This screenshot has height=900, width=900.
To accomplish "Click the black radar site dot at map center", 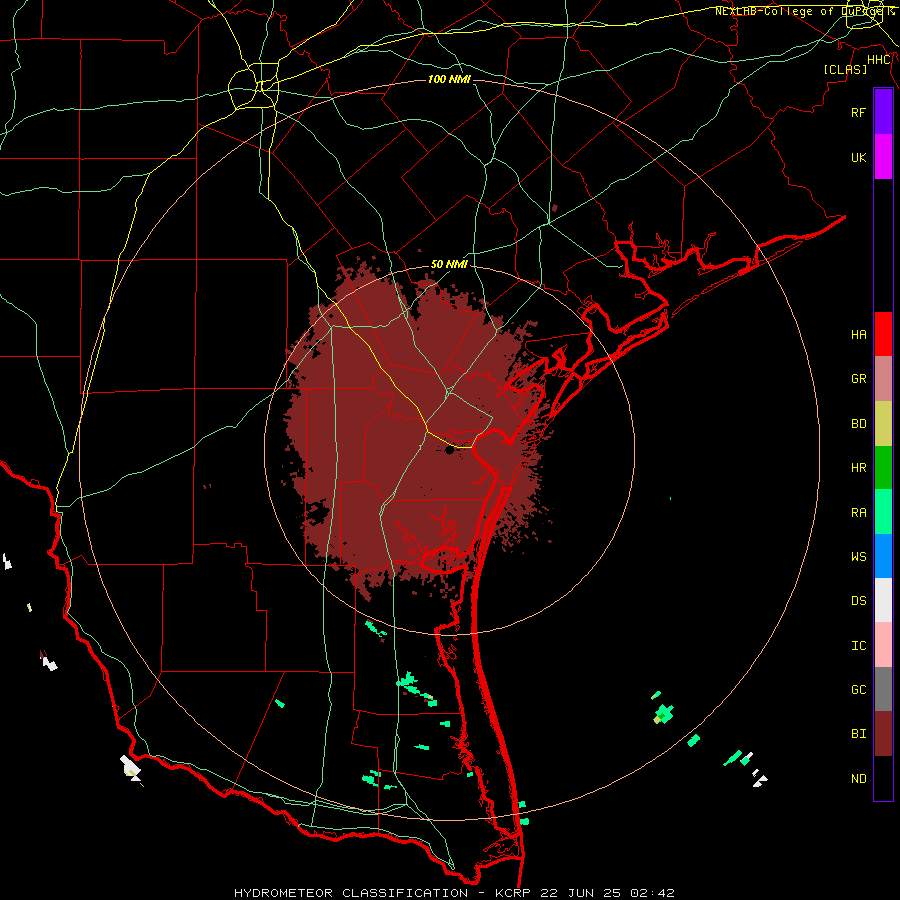I will [449, 451].
